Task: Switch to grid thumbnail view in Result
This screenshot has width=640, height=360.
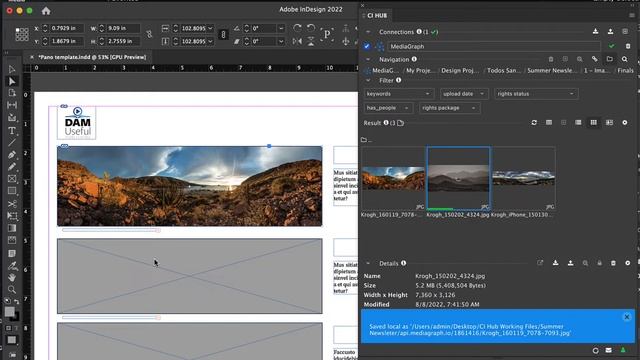Action: (x=593, y=122)
